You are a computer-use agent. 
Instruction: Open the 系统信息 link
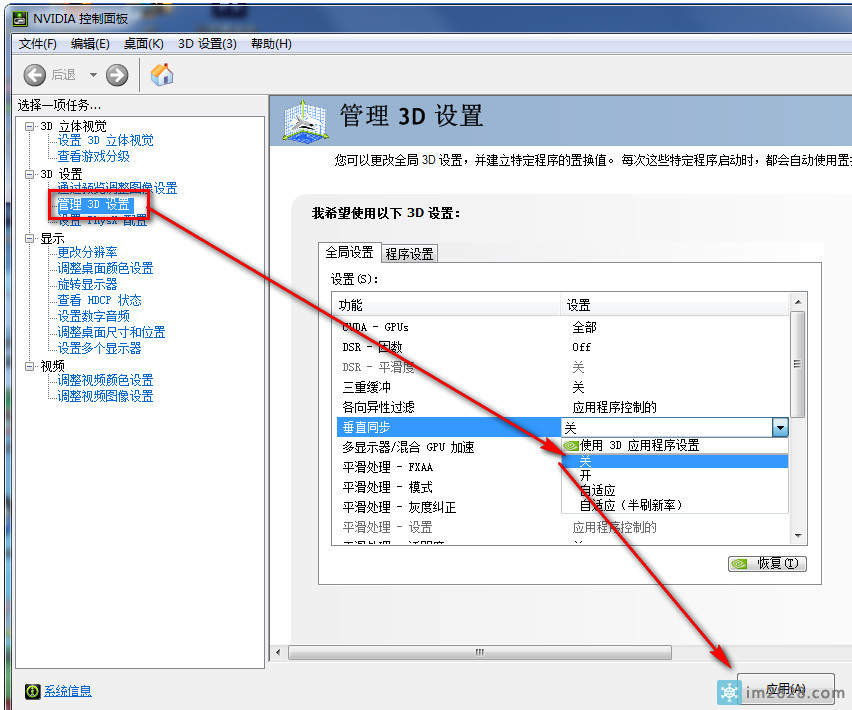[x=68, y=691]
